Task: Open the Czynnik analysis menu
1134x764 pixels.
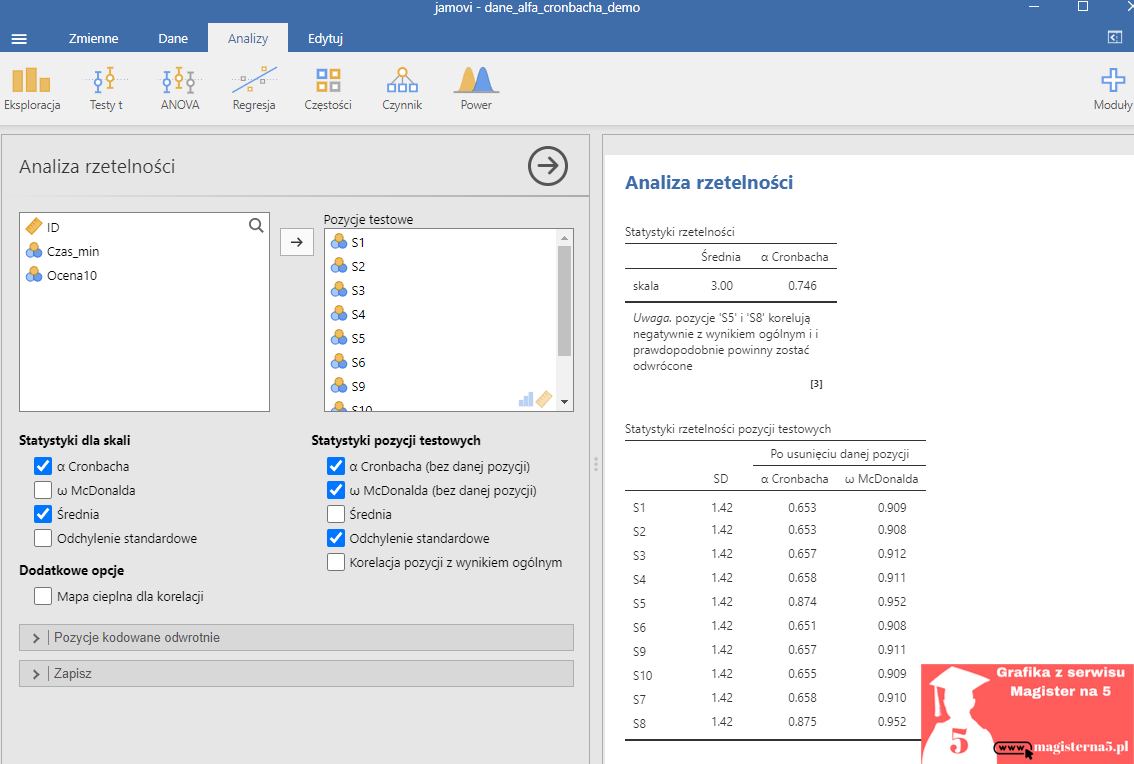Action: 402,88
